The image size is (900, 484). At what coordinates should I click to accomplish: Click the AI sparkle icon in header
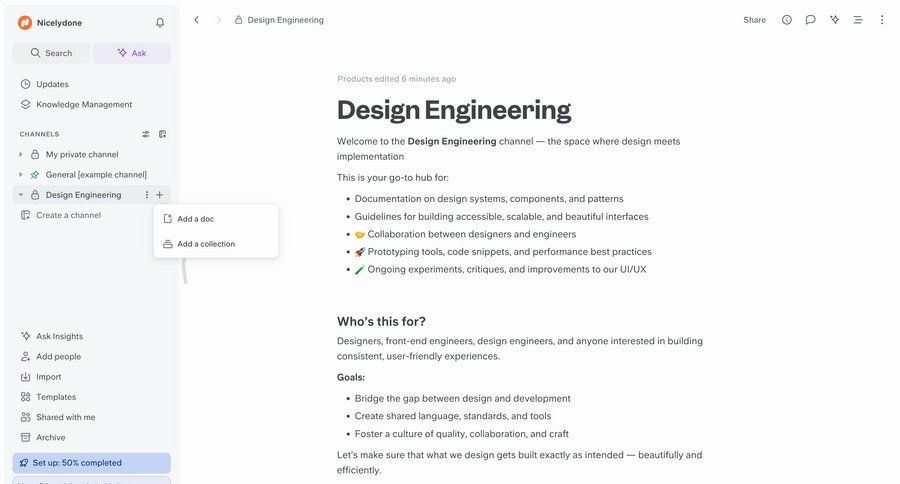point(835,20)
